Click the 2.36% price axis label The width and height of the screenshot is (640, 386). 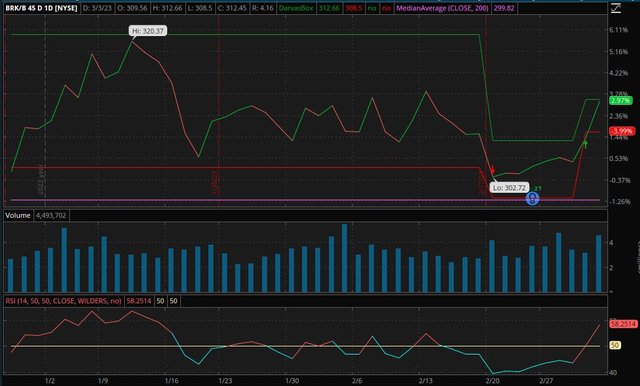[x=618, y=116]
